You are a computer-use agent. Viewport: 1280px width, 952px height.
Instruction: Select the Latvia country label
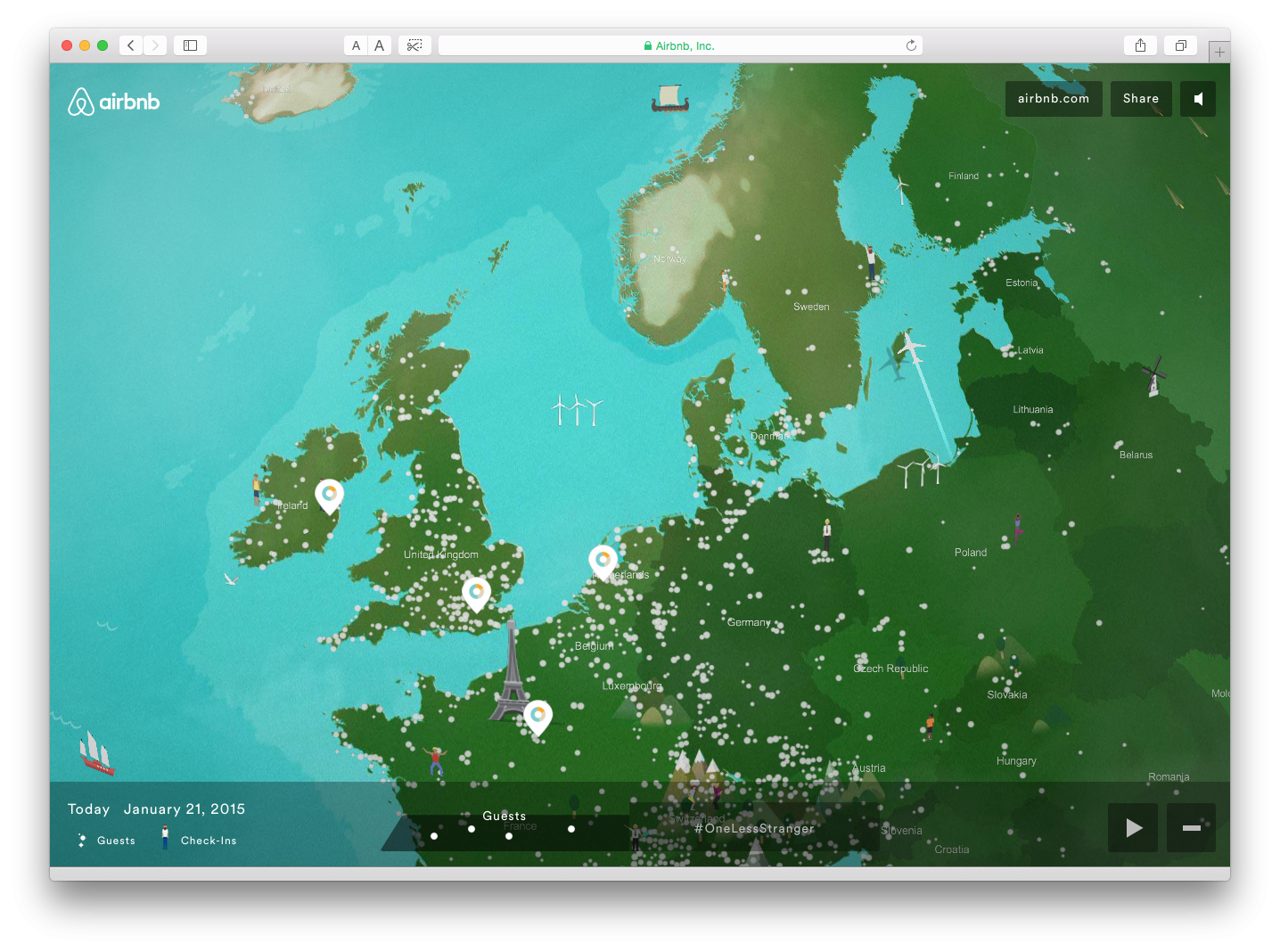coord(1030,350)
